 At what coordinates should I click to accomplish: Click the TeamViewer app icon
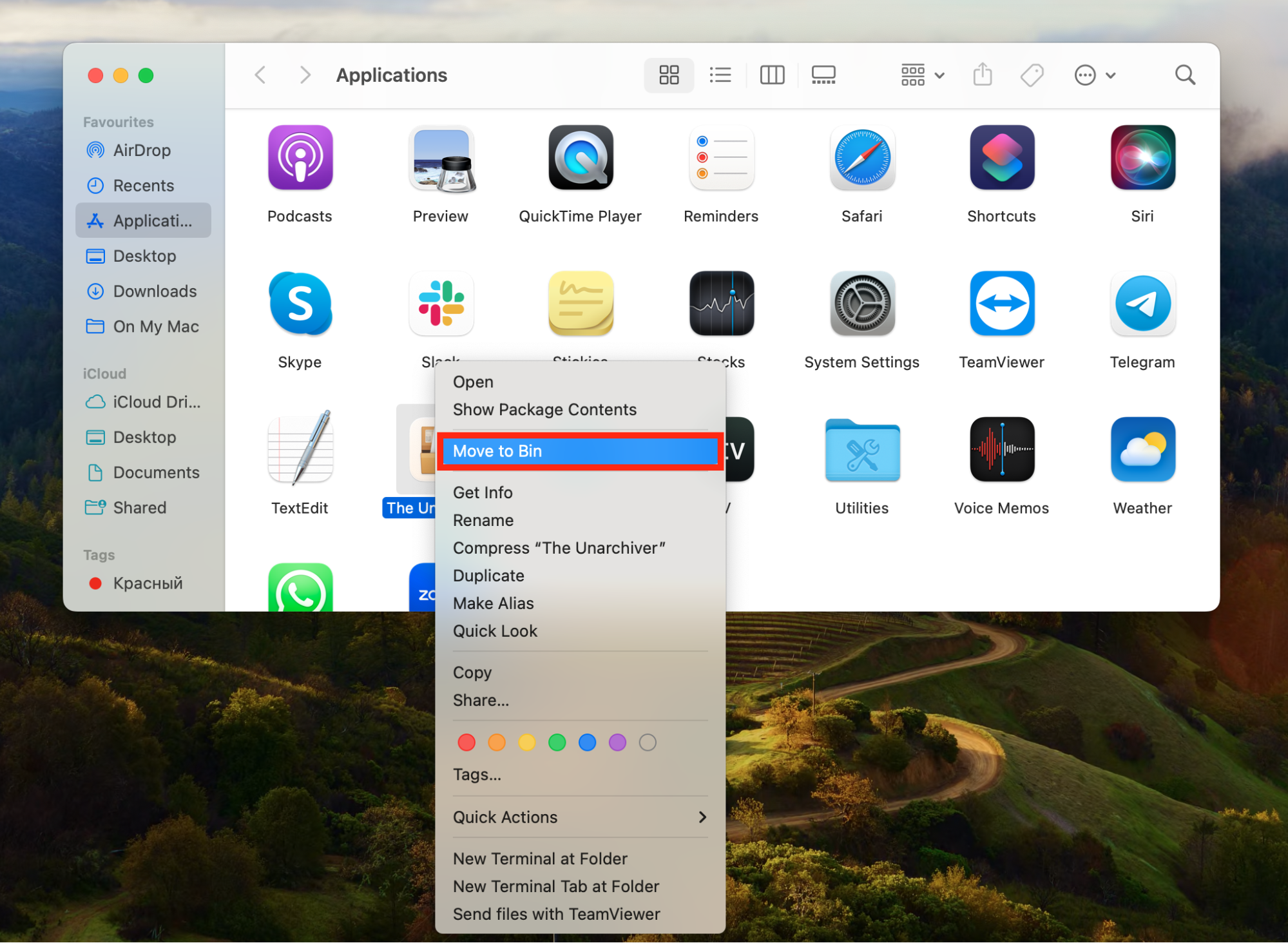1002,304
